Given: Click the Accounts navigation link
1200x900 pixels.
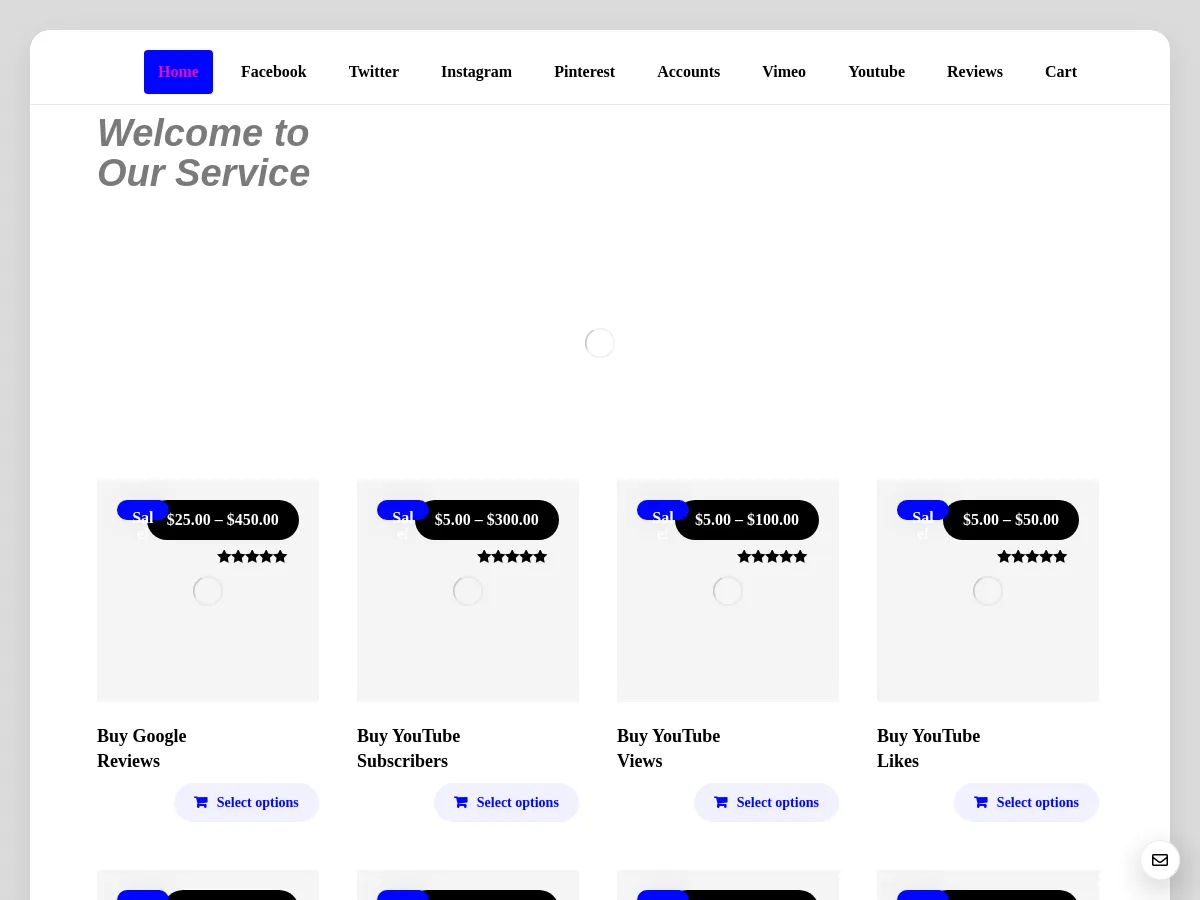Looking at the screenshot, I should click(688, 71).
